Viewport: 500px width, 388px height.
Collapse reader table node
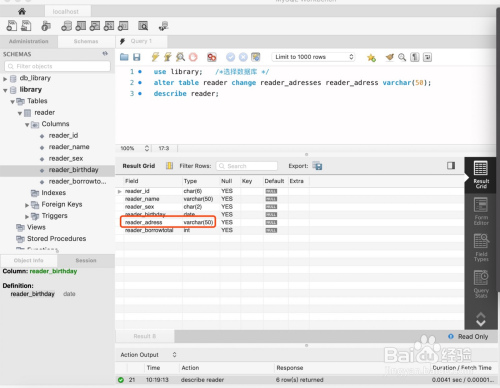tap(20, 113)
